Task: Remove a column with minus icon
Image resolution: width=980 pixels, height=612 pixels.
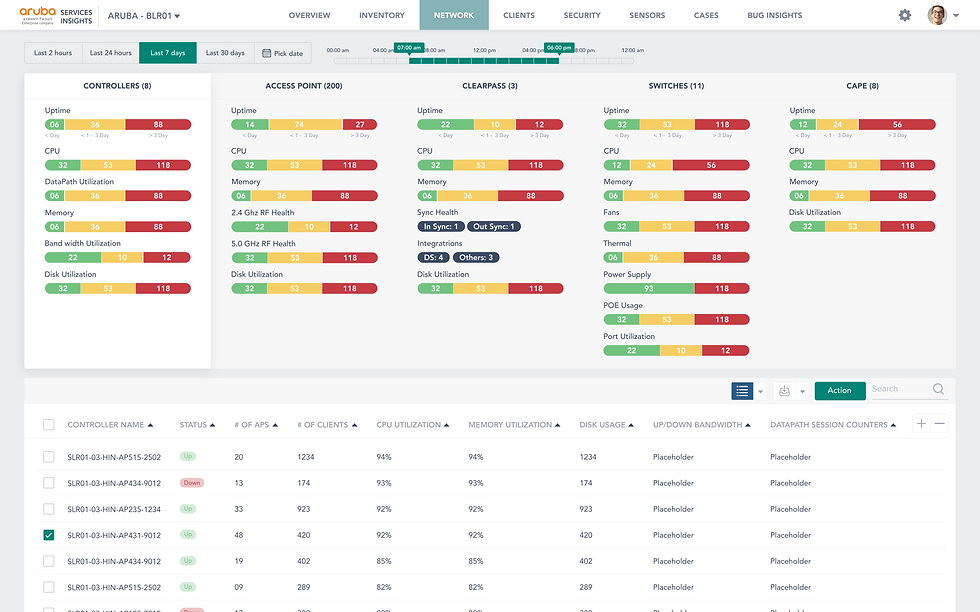Action: (x=939, y=424)
